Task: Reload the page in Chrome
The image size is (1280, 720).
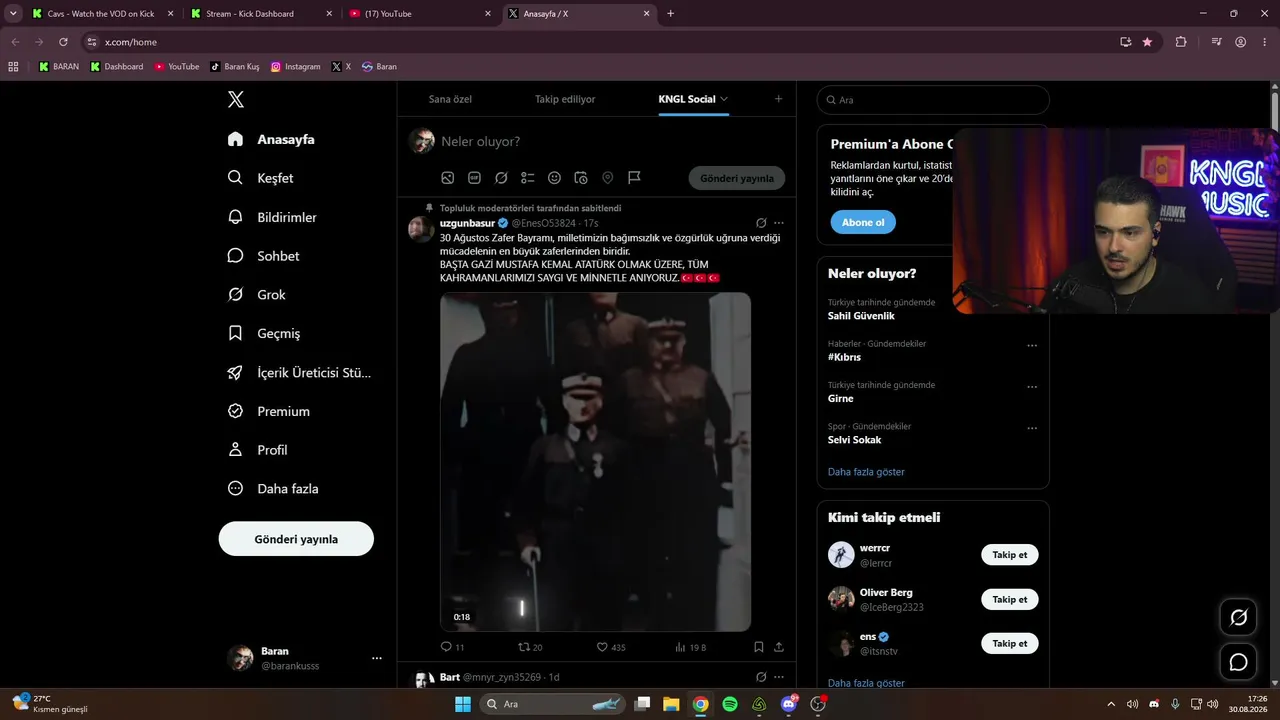Action: (x=63, y=42)
